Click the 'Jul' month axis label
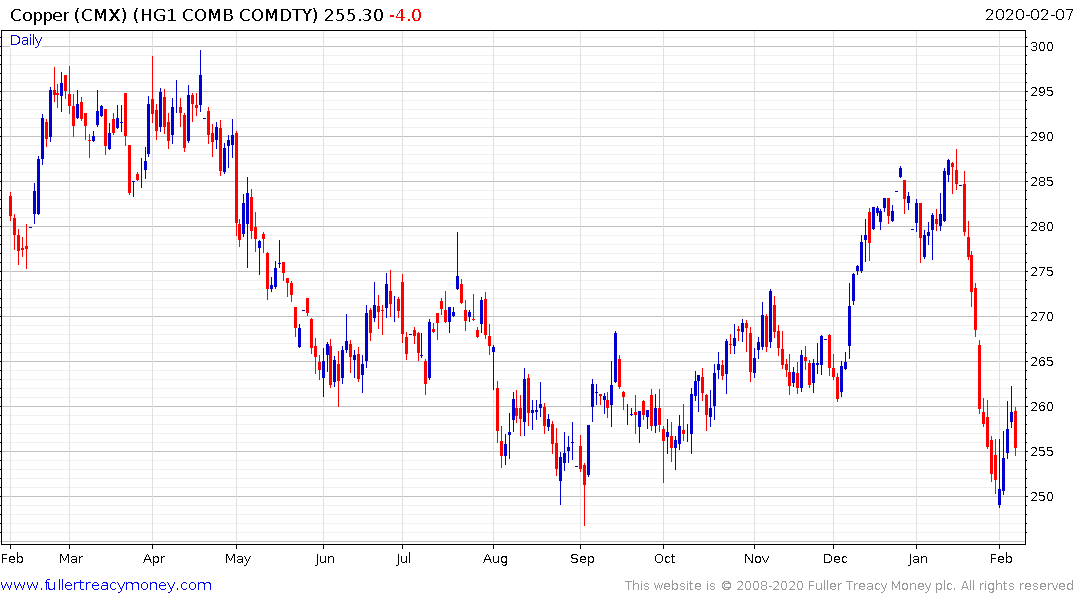Image resolution: width=1075 pixels, height=600 pixels. (403, 558)
